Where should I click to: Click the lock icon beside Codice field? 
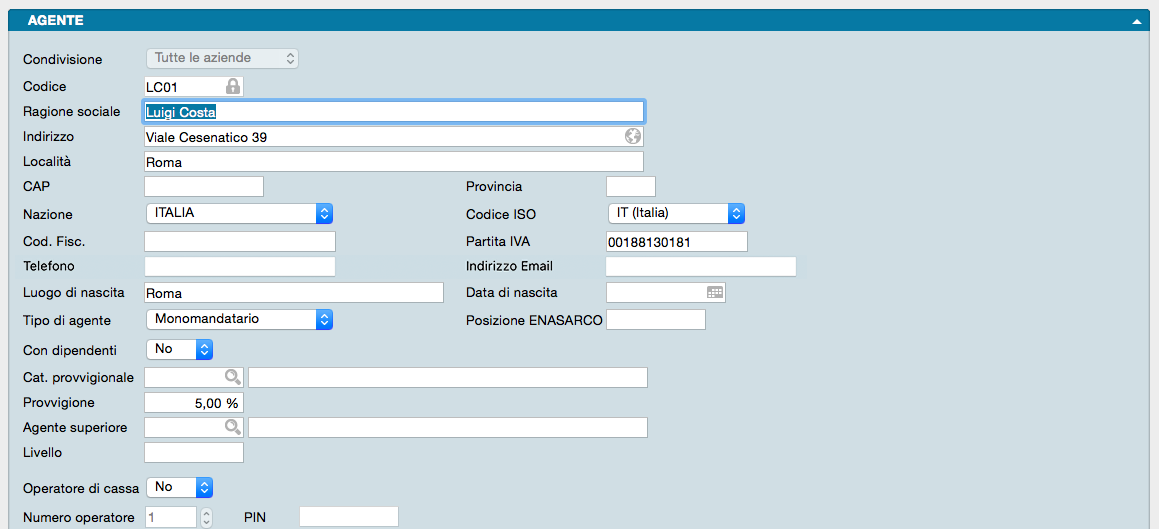[233, 87]
